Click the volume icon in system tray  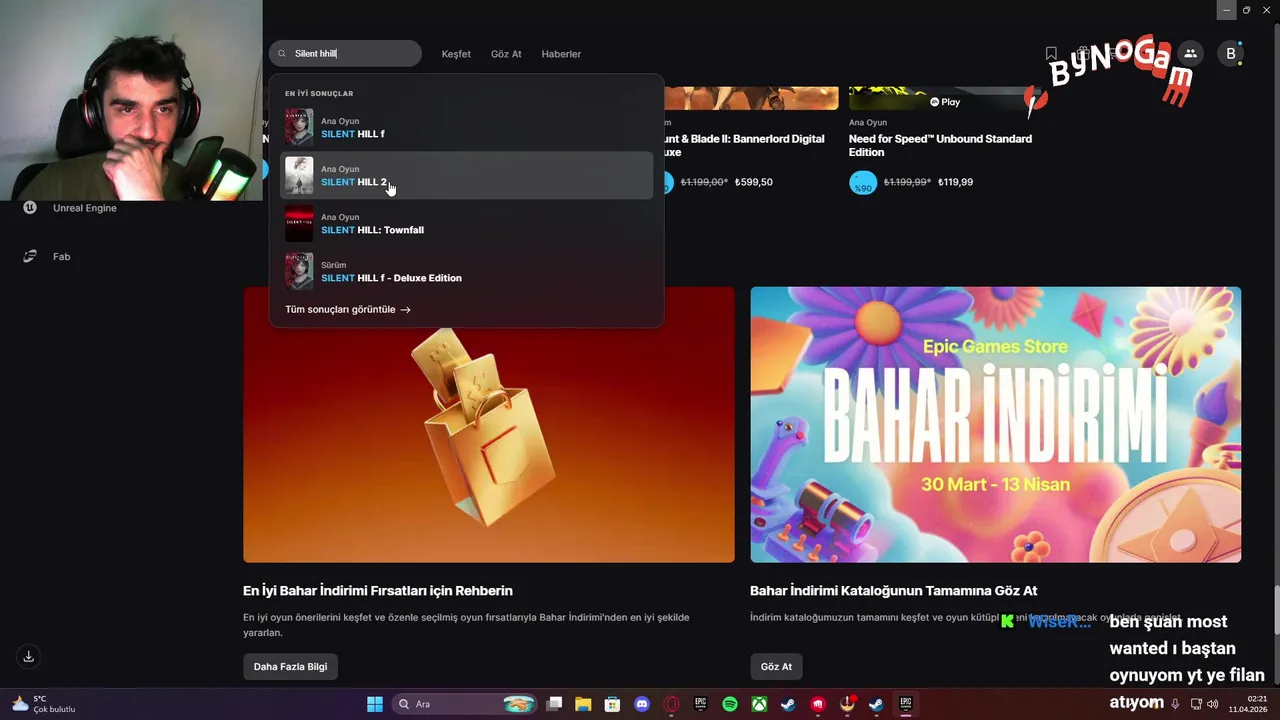point(1212,704)
